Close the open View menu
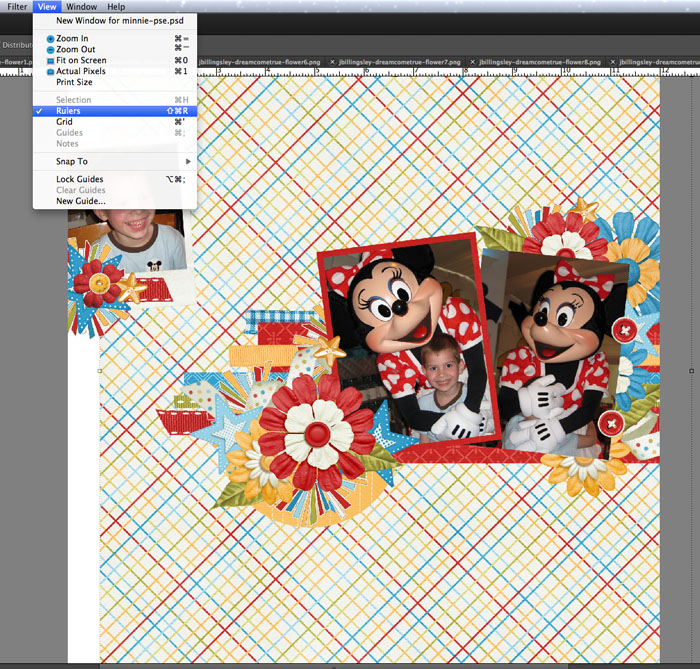700x669 pixels. 47,7
